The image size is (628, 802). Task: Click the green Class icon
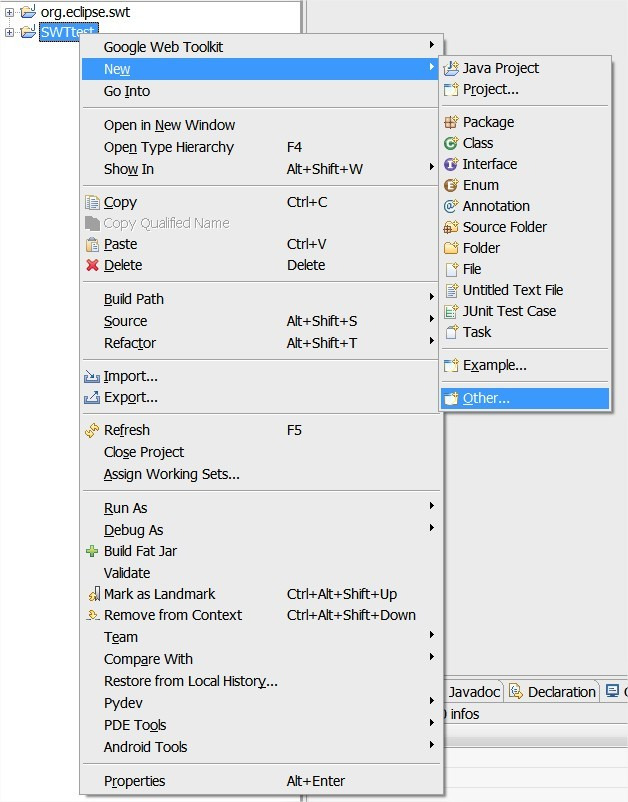click(x=451, y=143)
